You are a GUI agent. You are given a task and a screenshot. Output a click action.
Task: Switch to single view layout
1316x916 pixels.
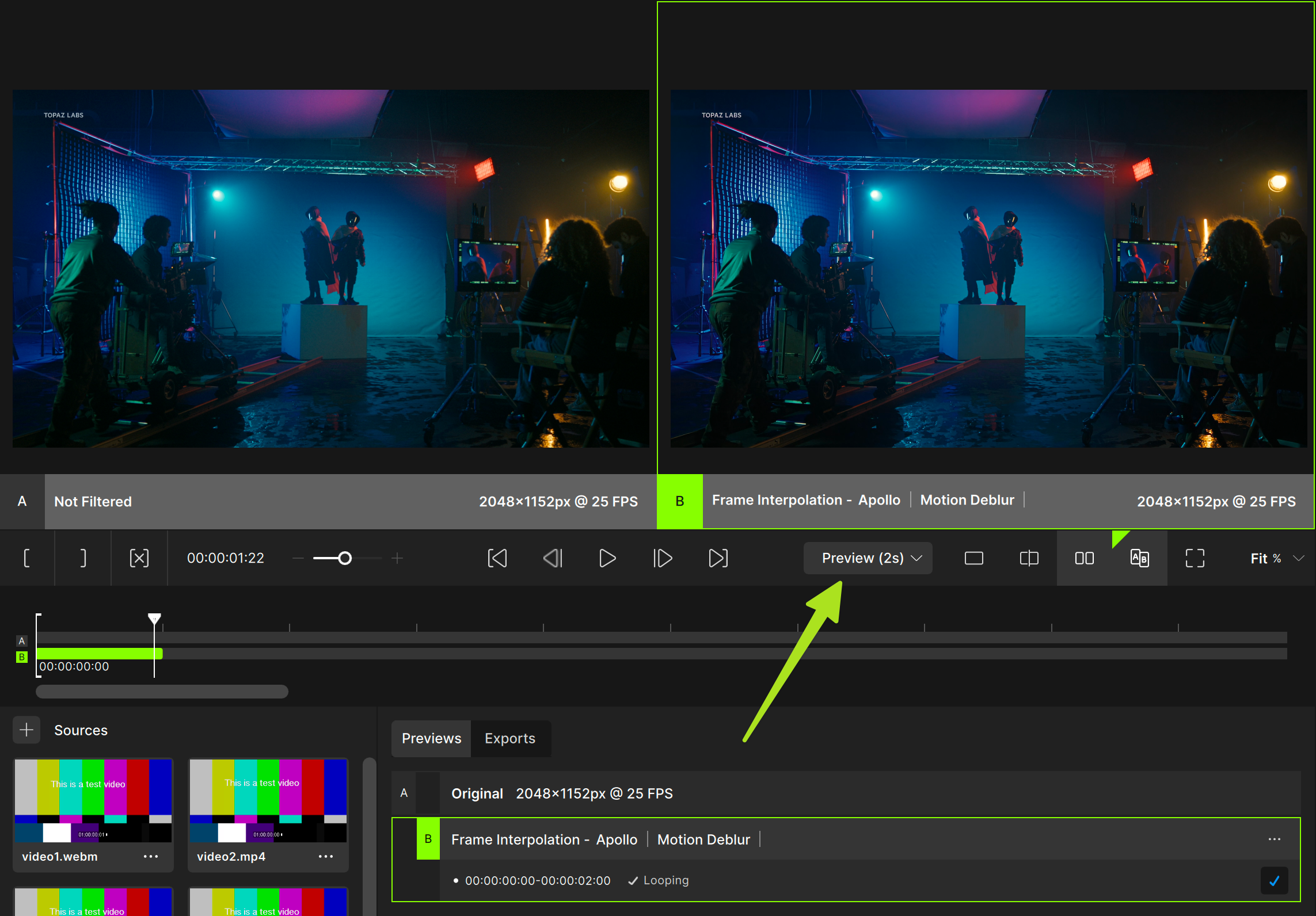[x=974, y=558]
